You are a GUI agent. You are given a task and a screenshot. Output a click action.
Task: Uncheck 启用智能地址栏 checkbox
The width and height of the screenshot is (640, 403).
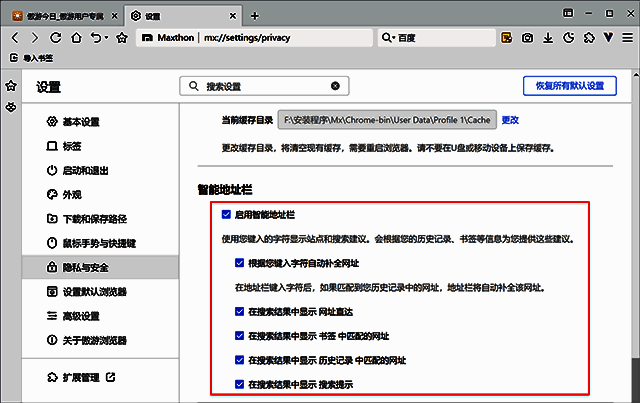(x=226, y=215)
